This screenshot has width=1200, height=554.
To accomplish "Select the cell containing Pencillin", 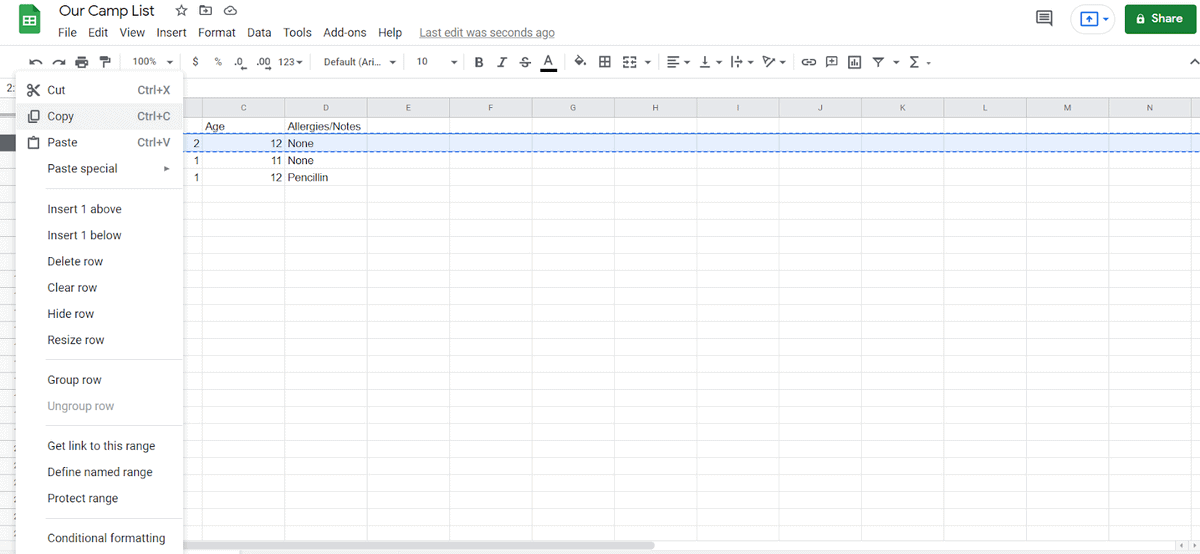I will 326,178.
